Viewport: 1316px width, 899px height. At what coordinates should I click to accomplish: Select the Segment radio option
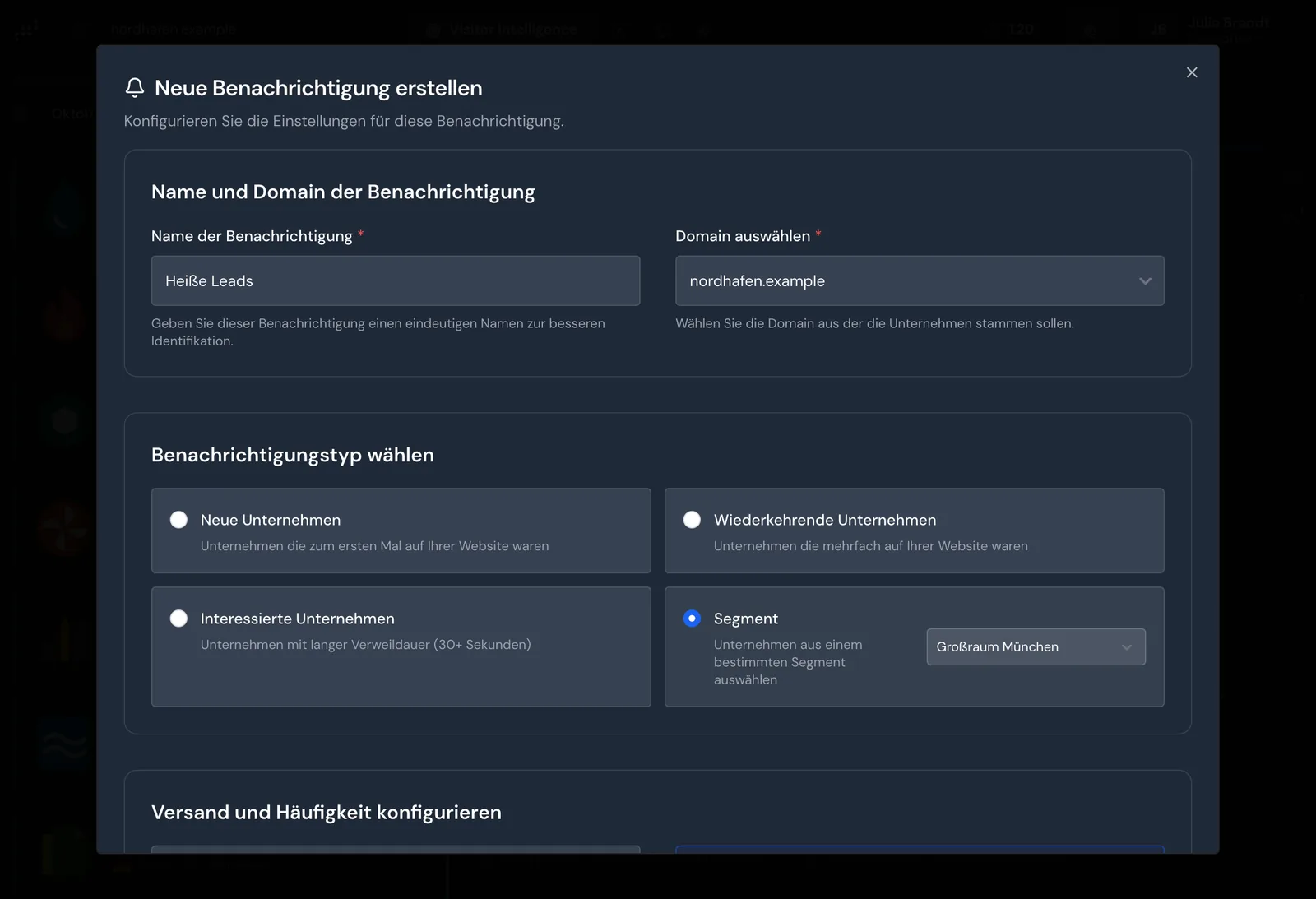point(692,619)
